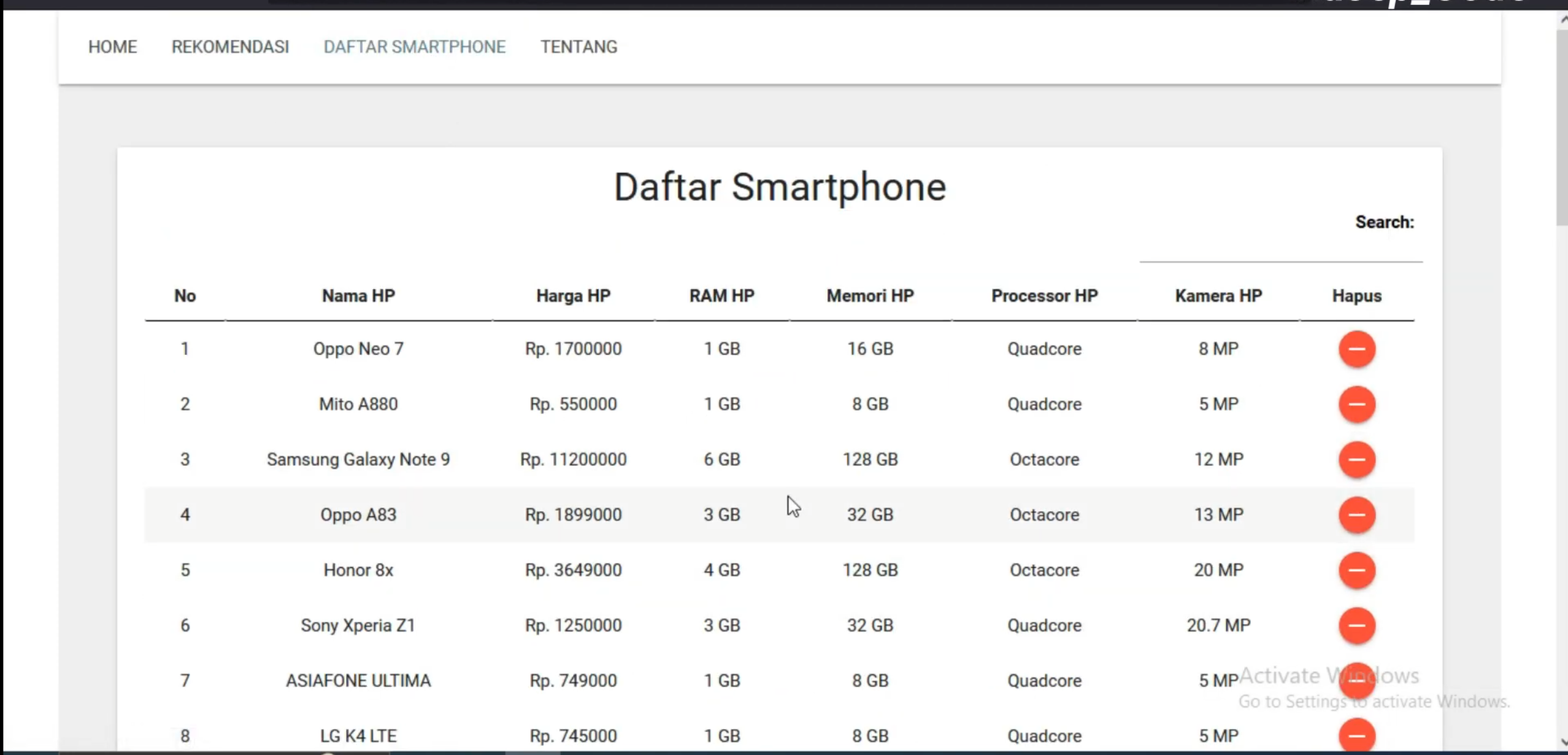The width and height of the screenshot is (1568, 755).
Task: Click the '20 MP' camera value
Action: [x=1218, y=570]
